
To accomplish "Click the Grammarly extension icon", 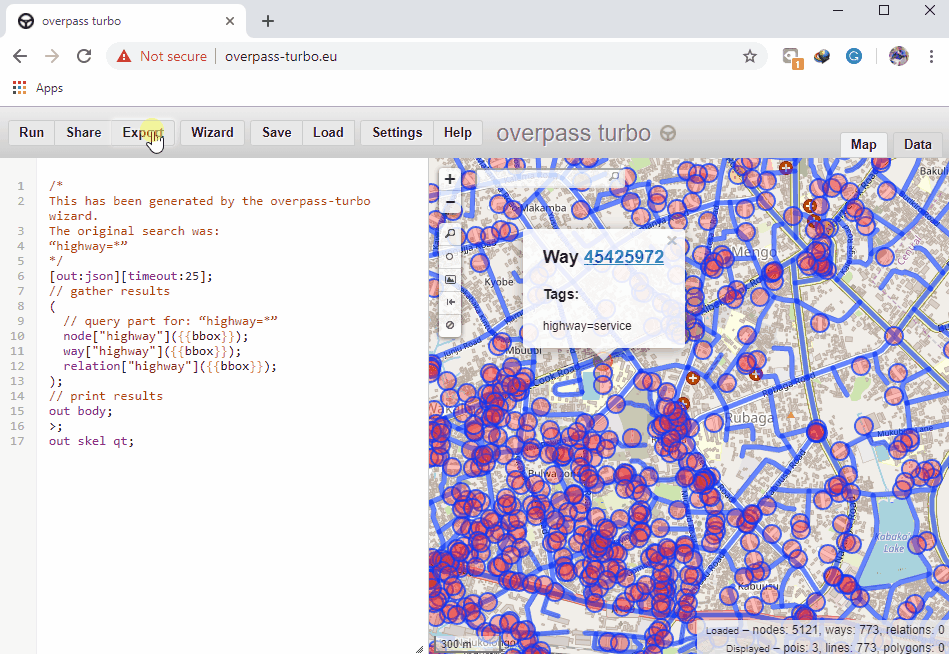I will click(855, 57).
